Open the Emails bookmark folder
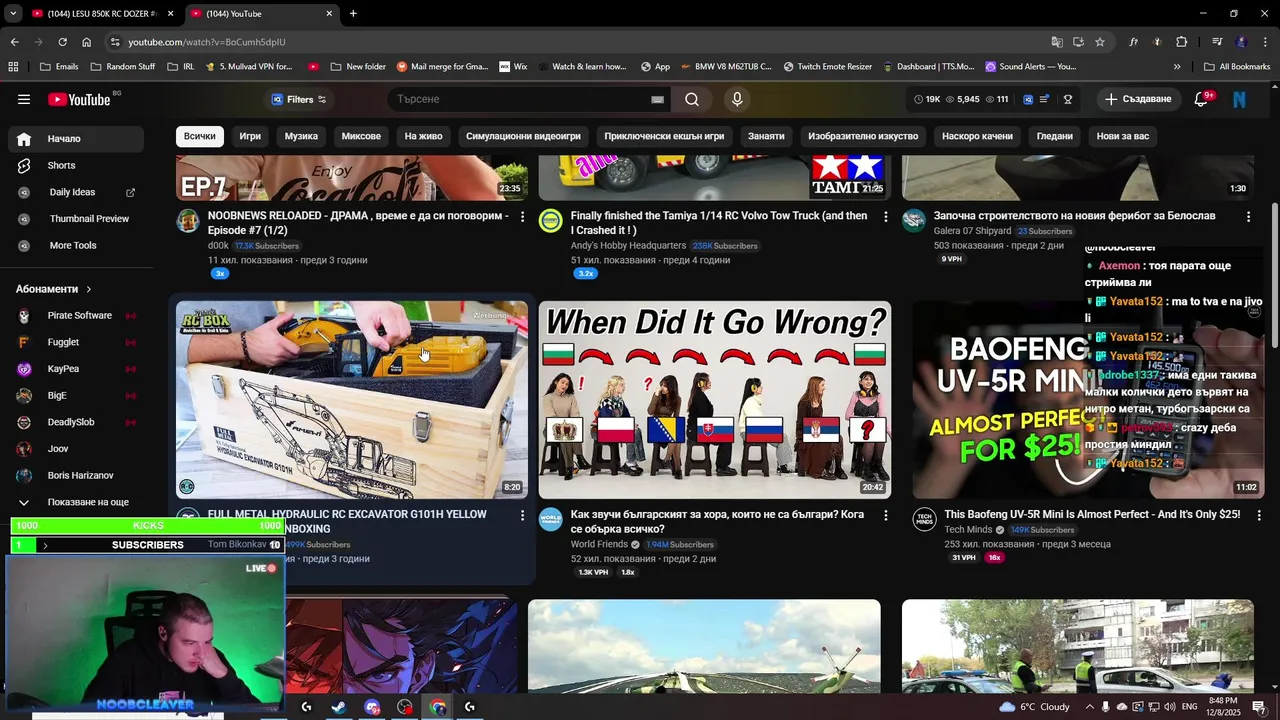Viewport: 1280px width, 720px height. (59, 67)
